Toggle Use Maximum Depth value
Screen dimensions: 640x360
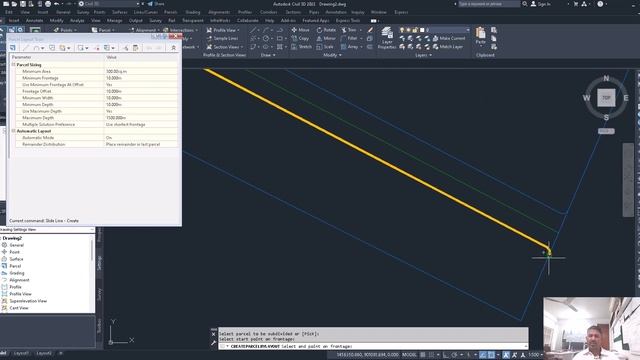coord(141,111)
